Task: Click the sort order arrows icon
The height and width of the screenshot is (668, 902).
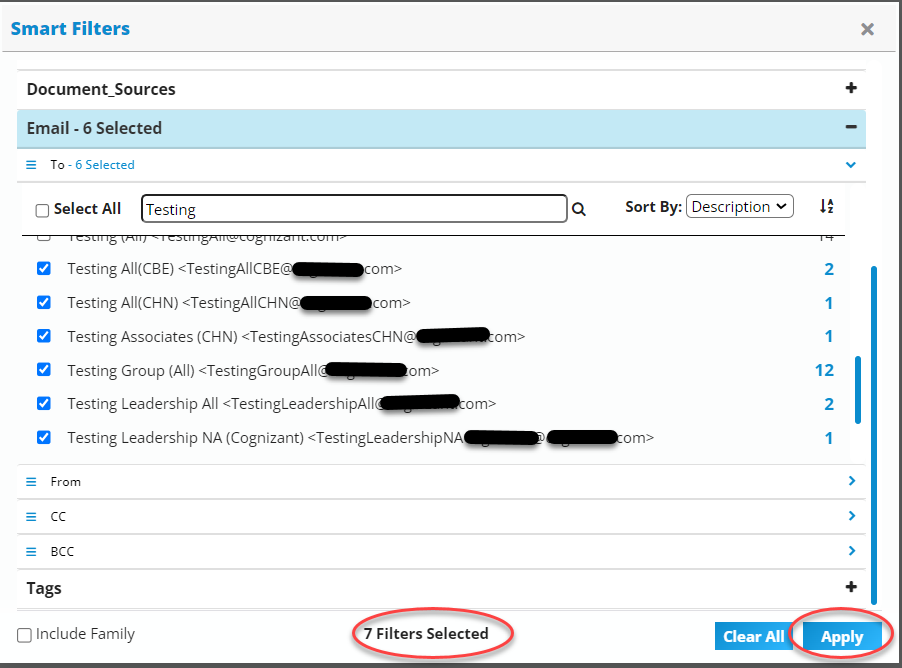Action: 826,206
